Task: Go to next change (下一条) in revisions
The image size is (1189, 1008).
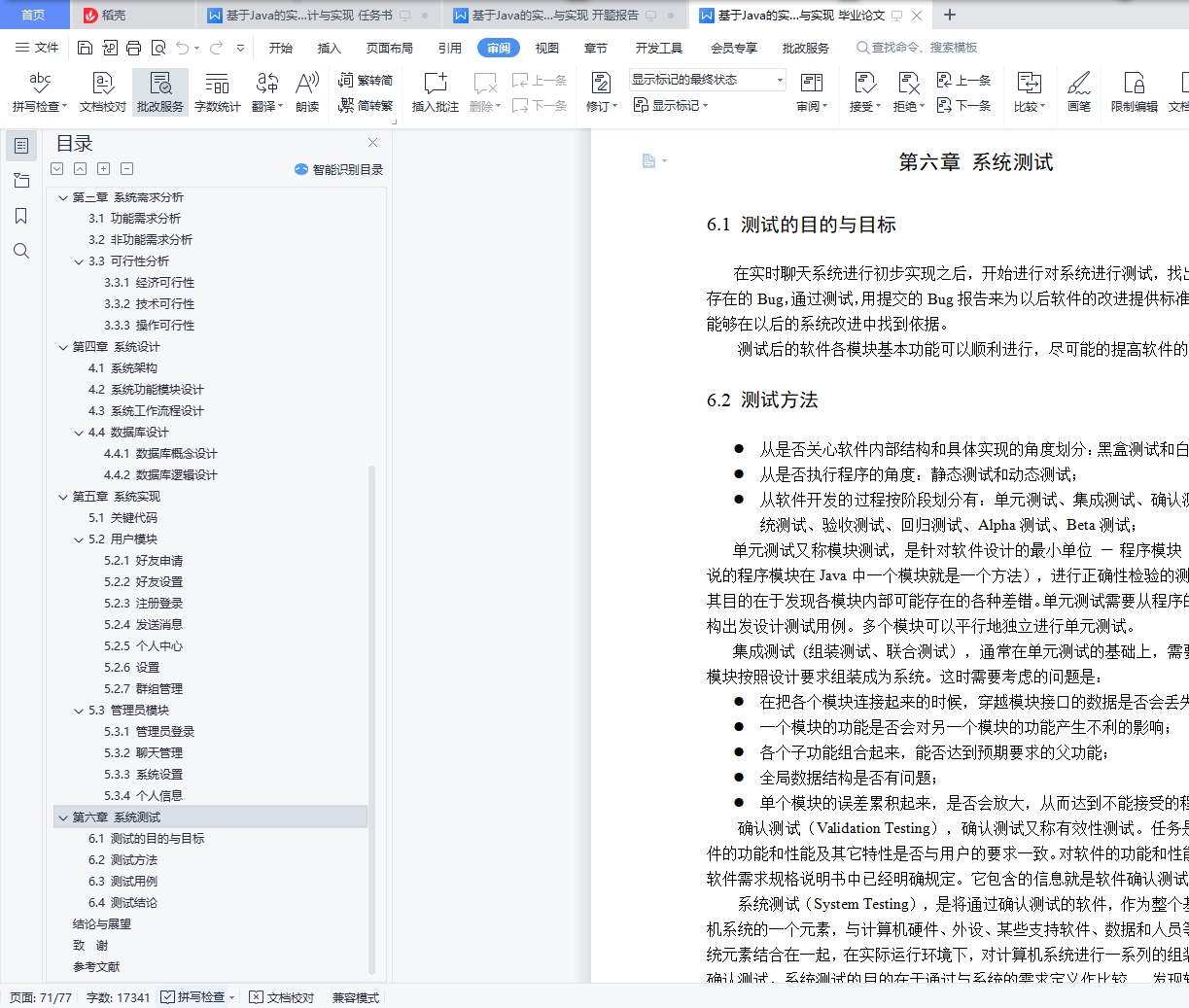Action: (963, 105)
